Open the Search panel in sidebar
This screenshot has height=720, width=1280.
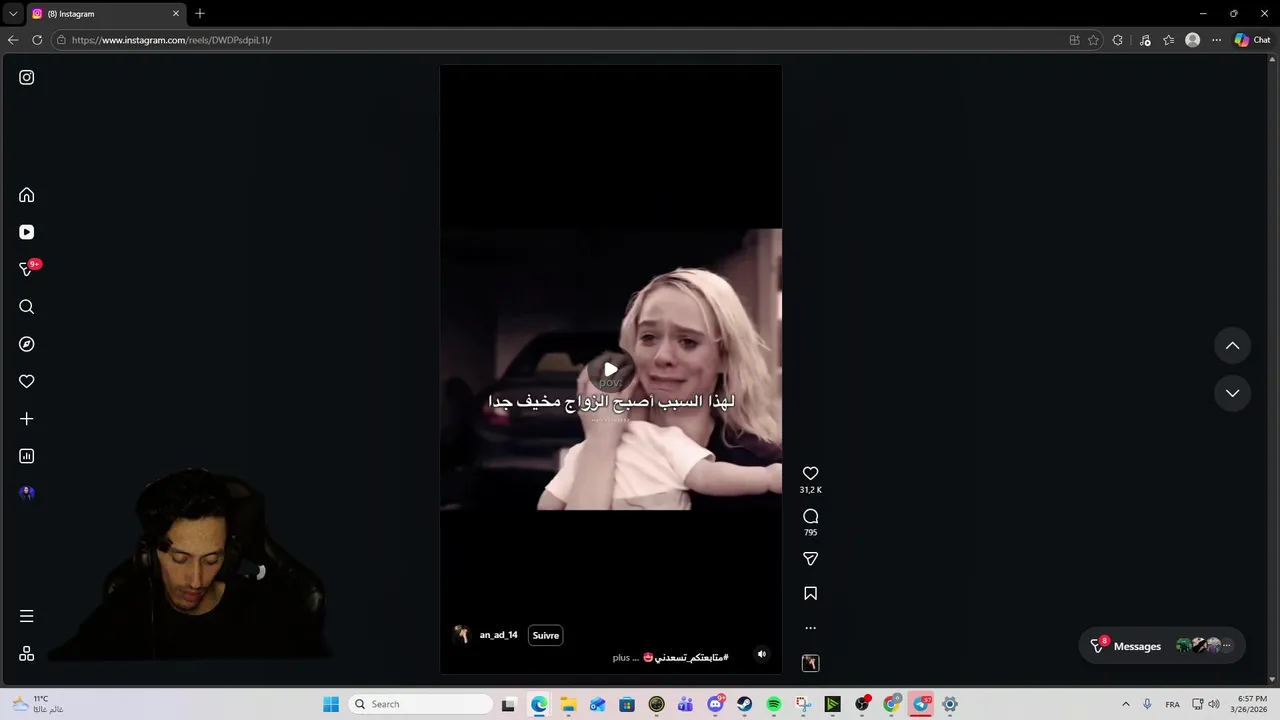(27, 307)
